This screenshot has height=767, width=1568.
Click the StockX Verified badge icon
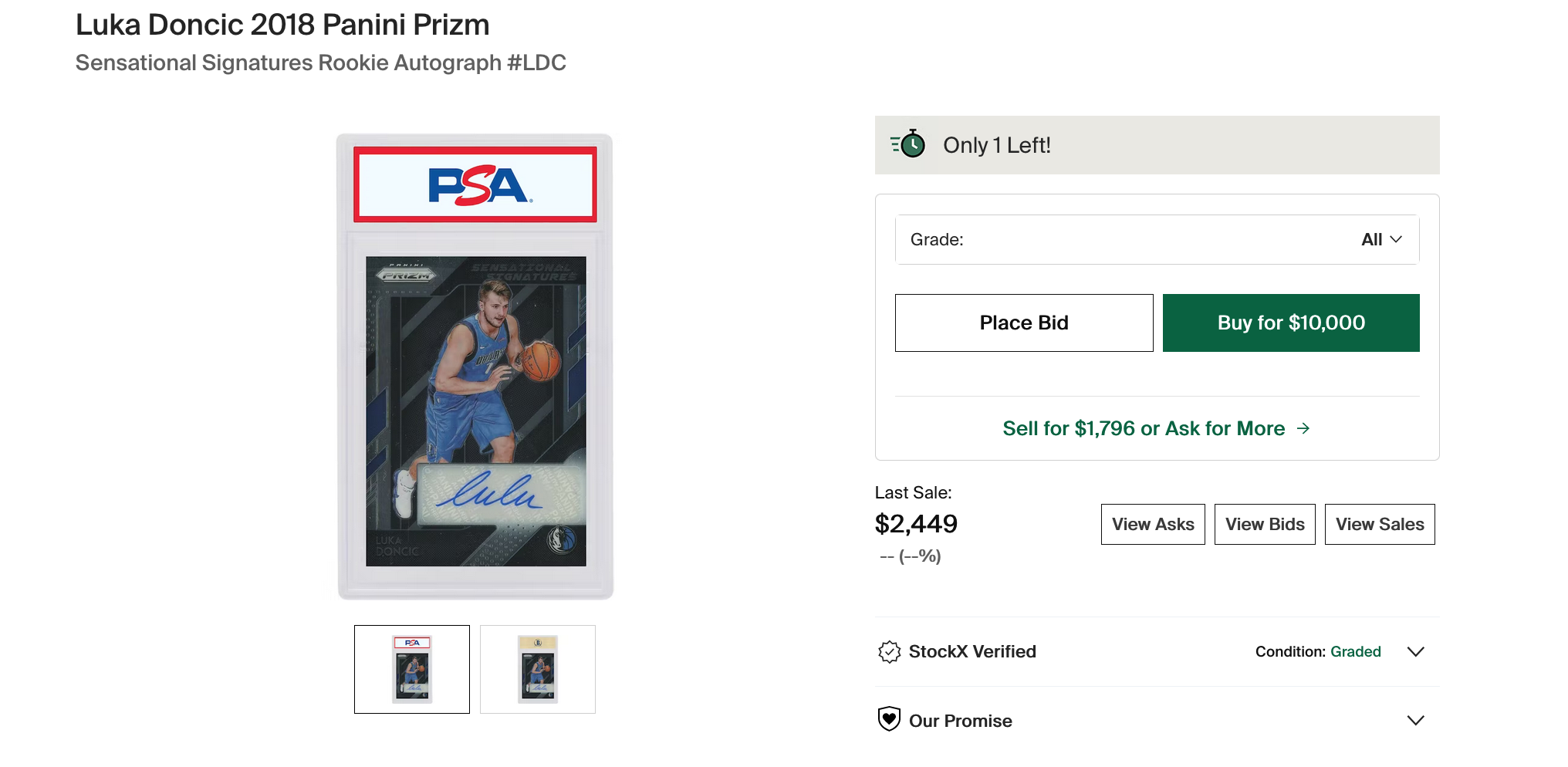(x=889, y=652)
